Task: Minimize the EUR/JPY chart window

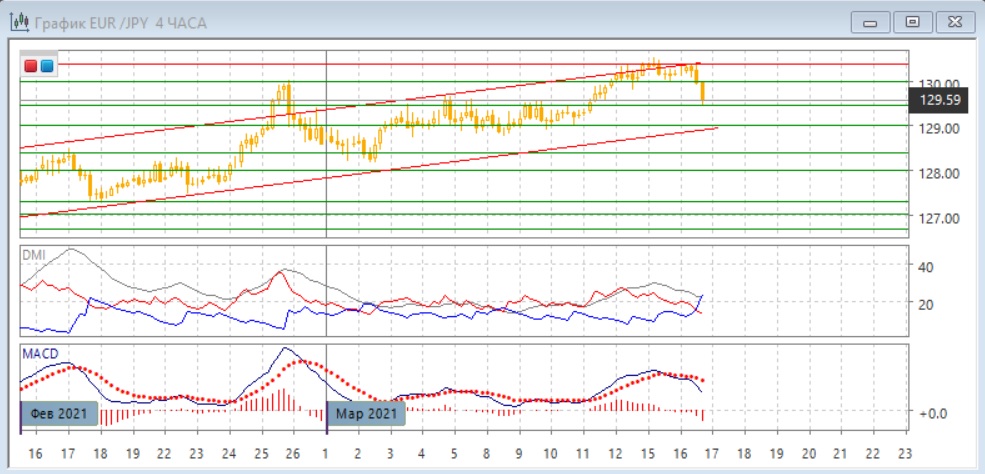Action: pyautogui.click(x=870, y=21)
